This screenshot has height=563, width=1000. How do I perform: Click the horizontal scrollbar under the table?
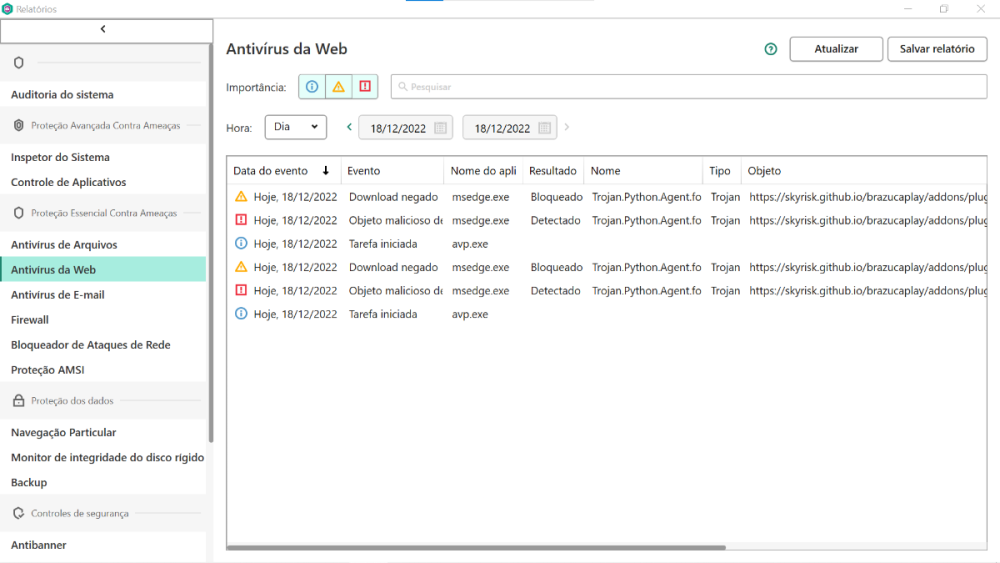[x=476, y=547]
